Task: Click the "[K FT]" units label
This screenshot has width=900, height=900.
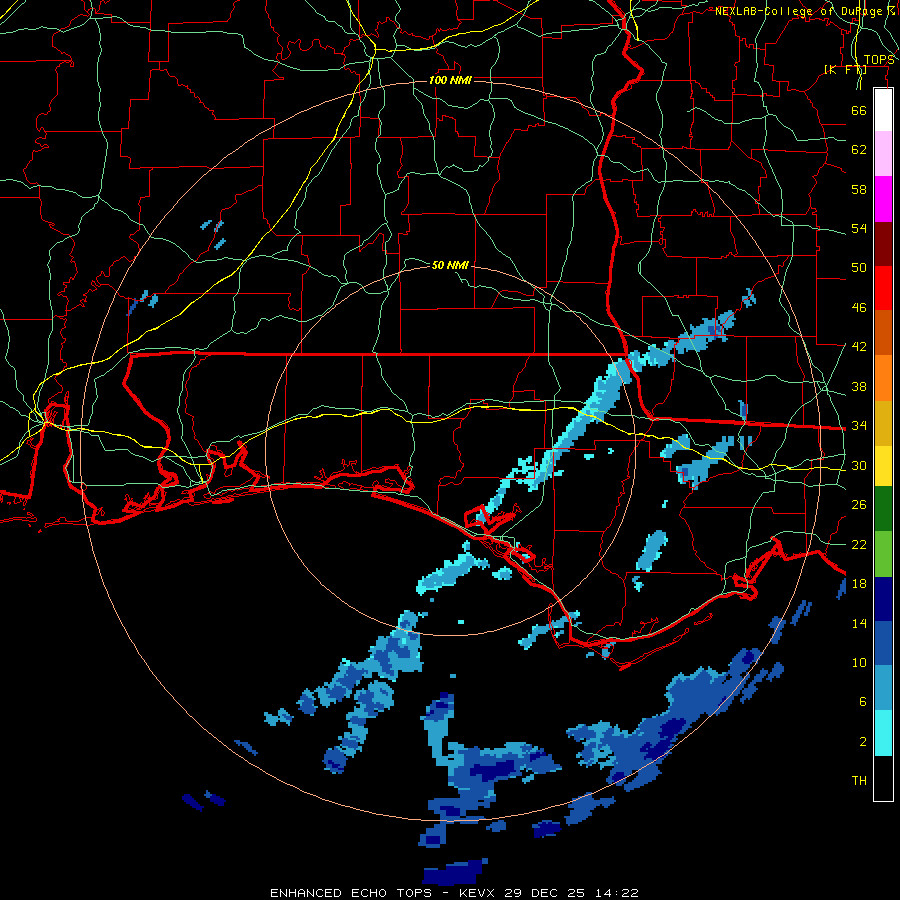Action: [845, 69]
